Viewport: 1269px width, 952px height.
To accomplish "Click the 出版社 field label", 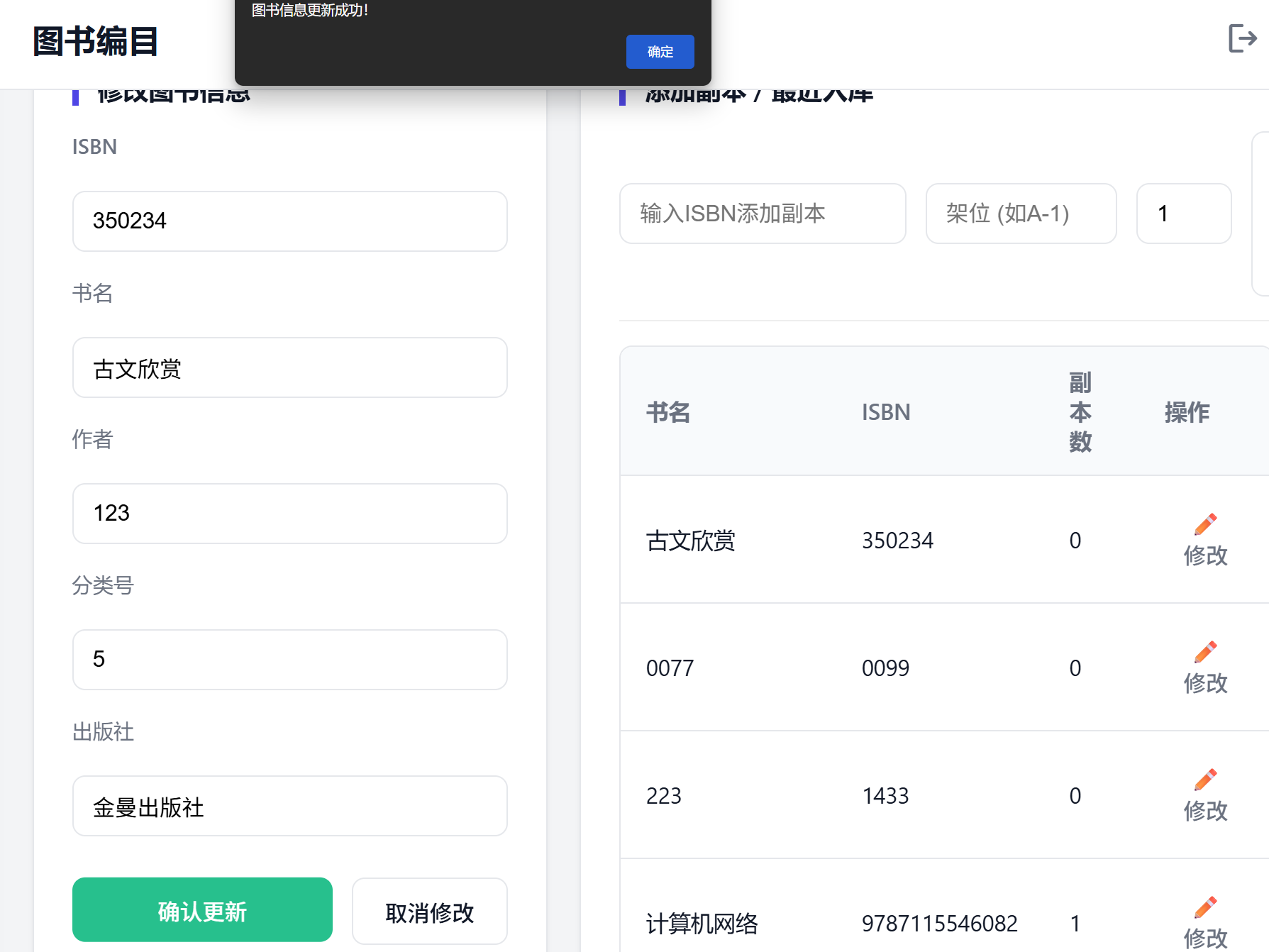I will pyautogui.click(x=103, y=731).
